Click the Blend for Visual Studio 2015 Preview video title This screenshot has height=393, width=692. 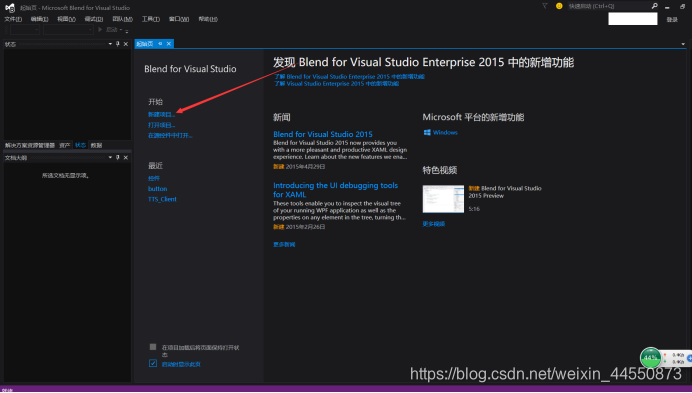point(505,192)
